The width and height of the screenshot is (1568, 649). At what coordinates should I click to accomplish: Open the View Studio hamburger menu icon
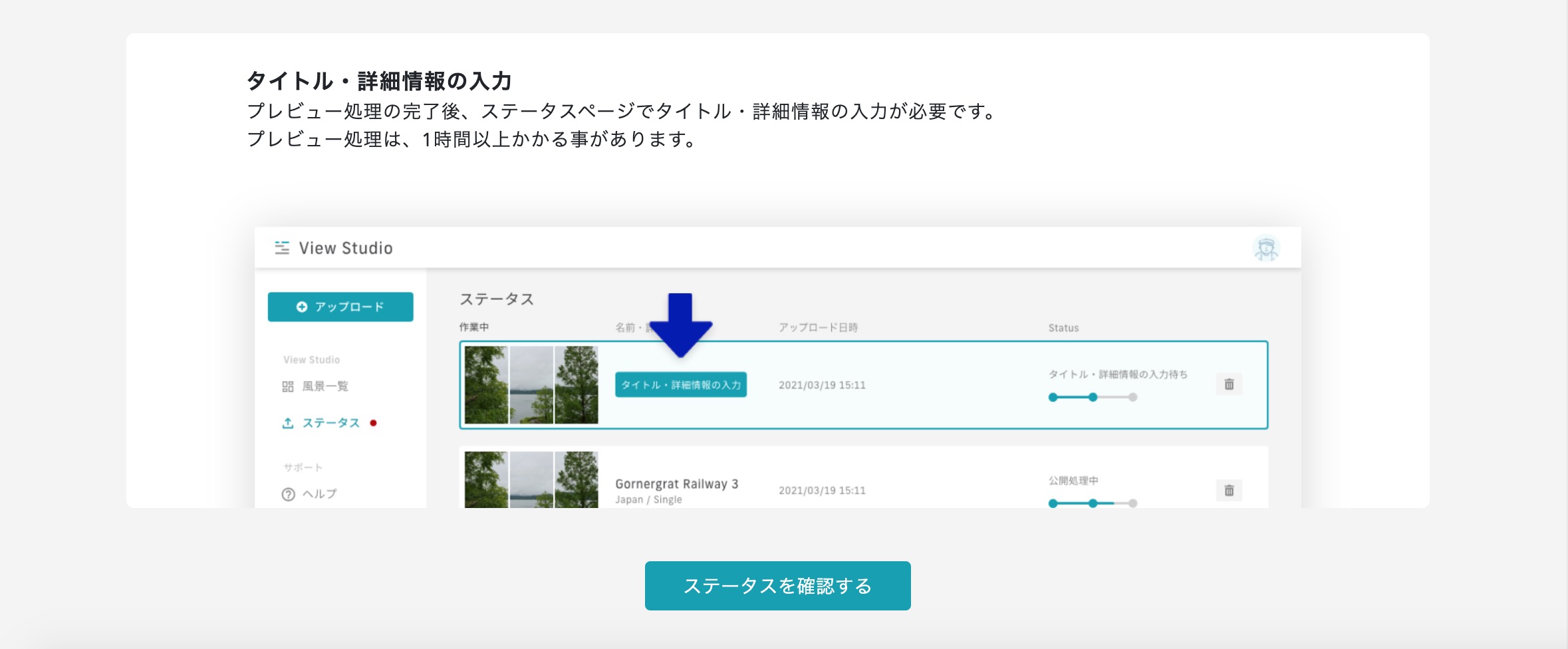pyautogui.click(x=282, y=248)
